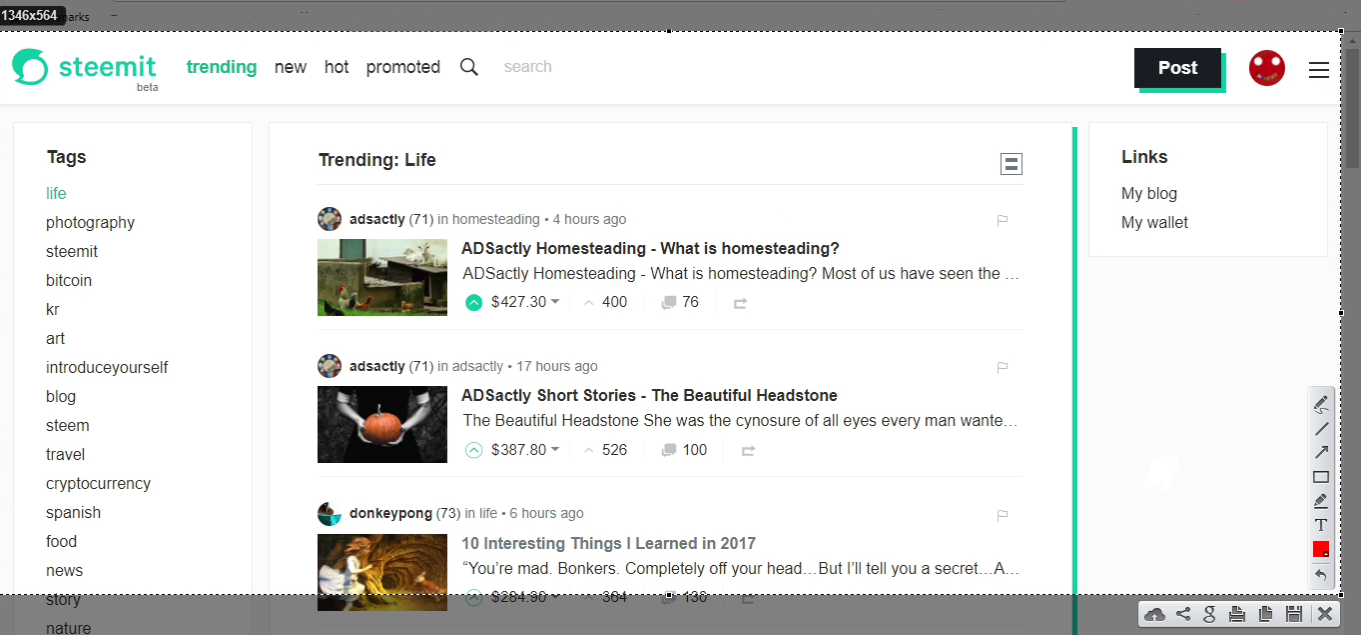The height and width of the screenshot is (635, 1361).
Task: Upvote the ADSactly Homesteading post
Action: (474, 302)
